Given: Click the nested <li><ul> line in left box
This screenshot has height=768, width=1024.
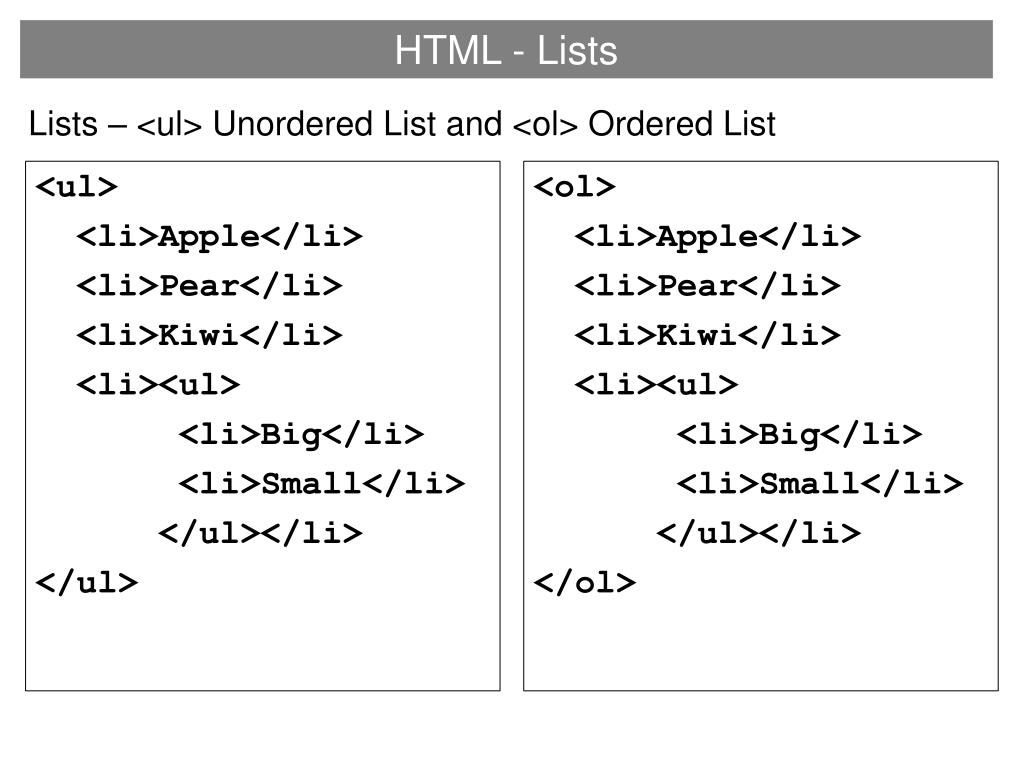Looking at the screenshot, I should (x=158, y=385).
